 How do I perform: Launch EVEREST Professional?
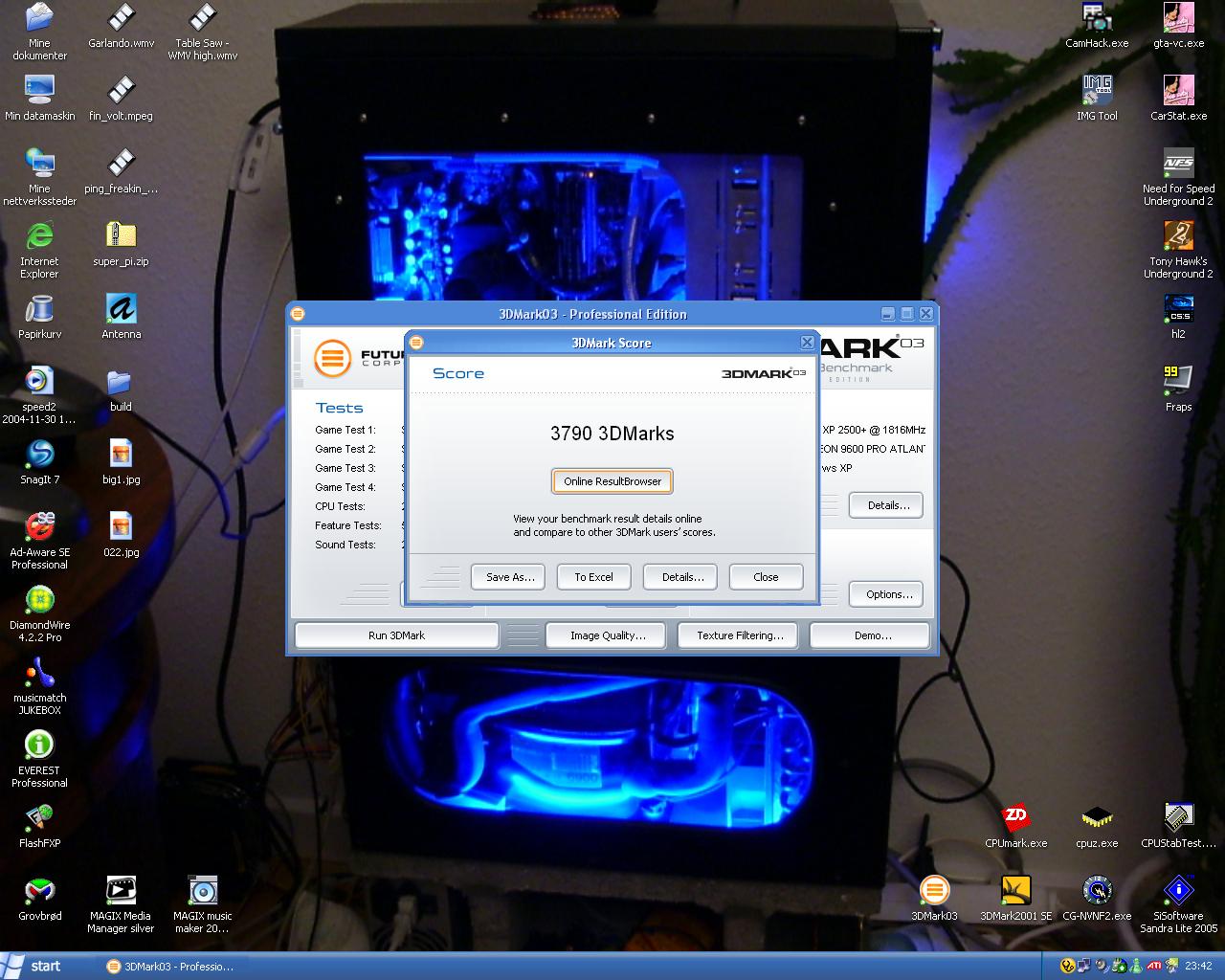click(39, 746)
